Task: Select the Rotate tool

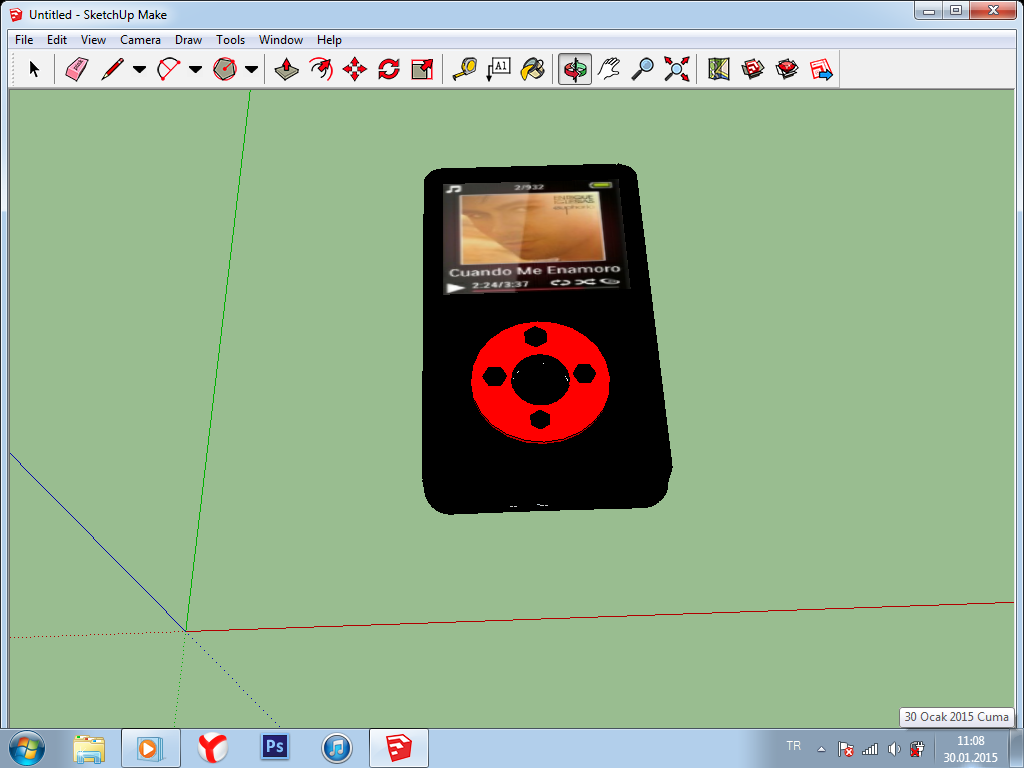Action: (x=389, y=69)
